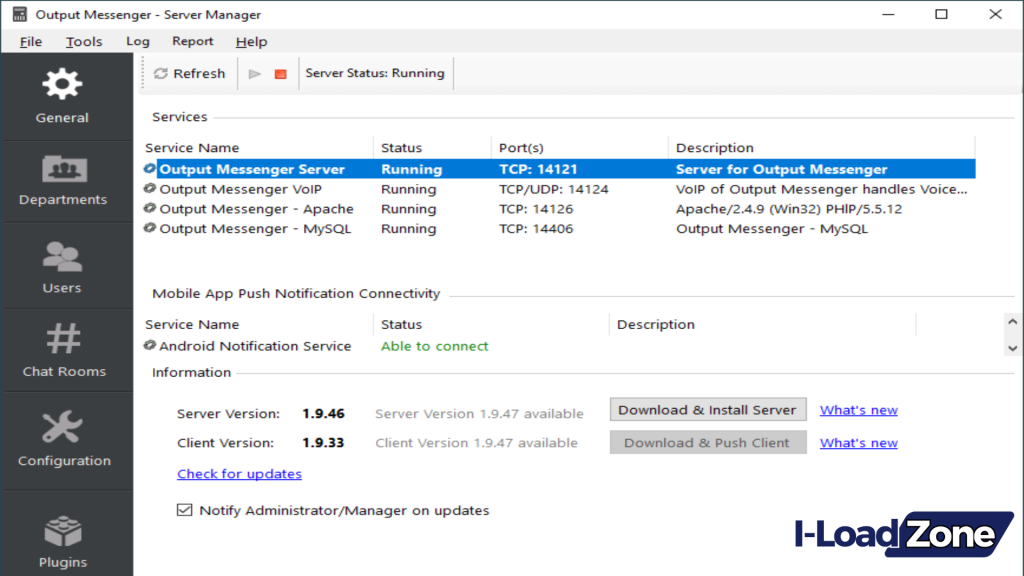Click the TCP: 14406 port cell
This screenshot has height=576, width=1024.
pos(536,229)
